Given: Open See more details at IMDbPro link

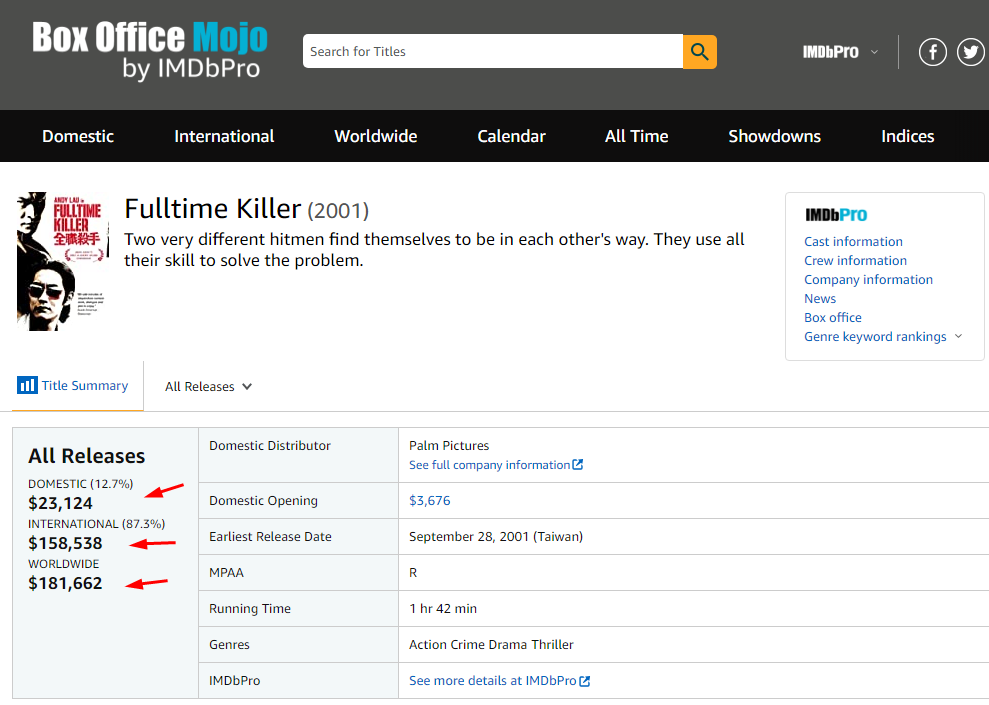Looking at the screenshot, I should pyautogui.click(x=499, y=681).
